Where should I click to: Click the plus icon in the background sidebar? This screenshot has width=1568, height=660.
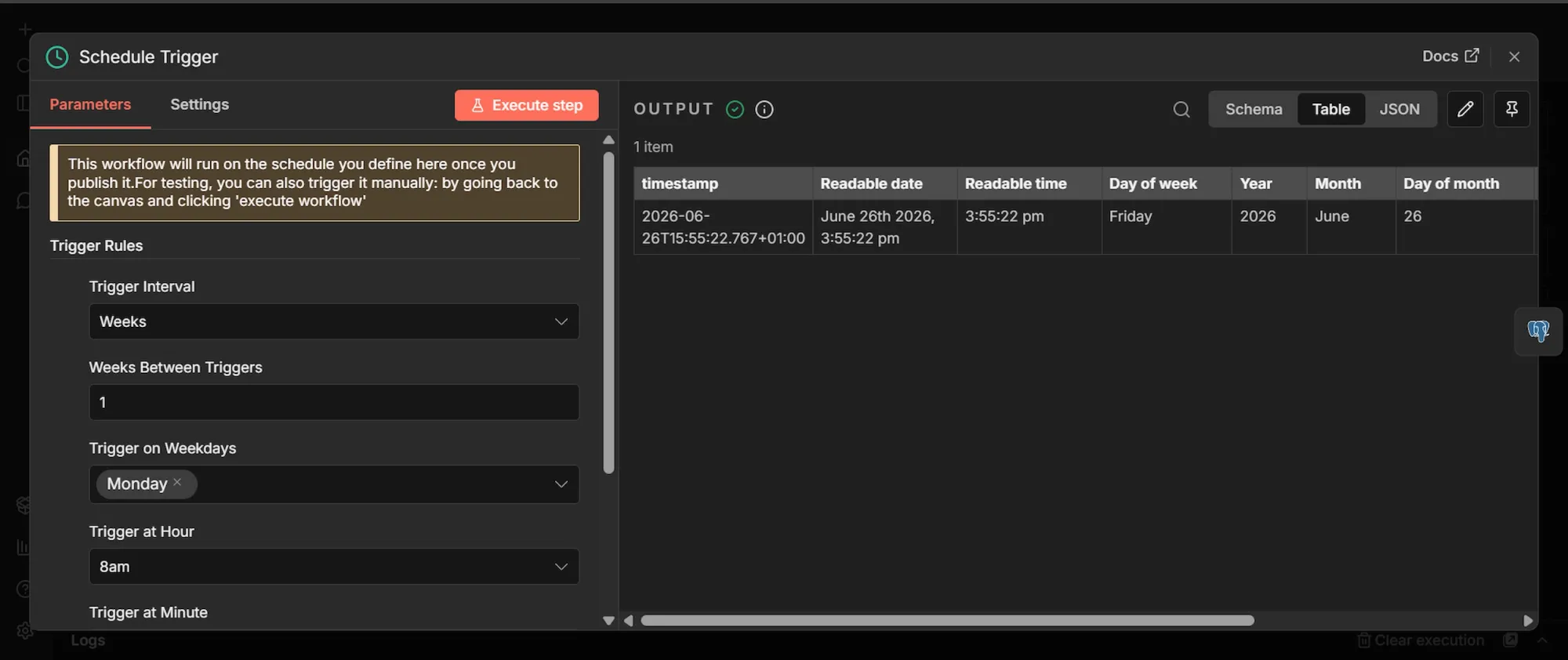coord(25,30)
